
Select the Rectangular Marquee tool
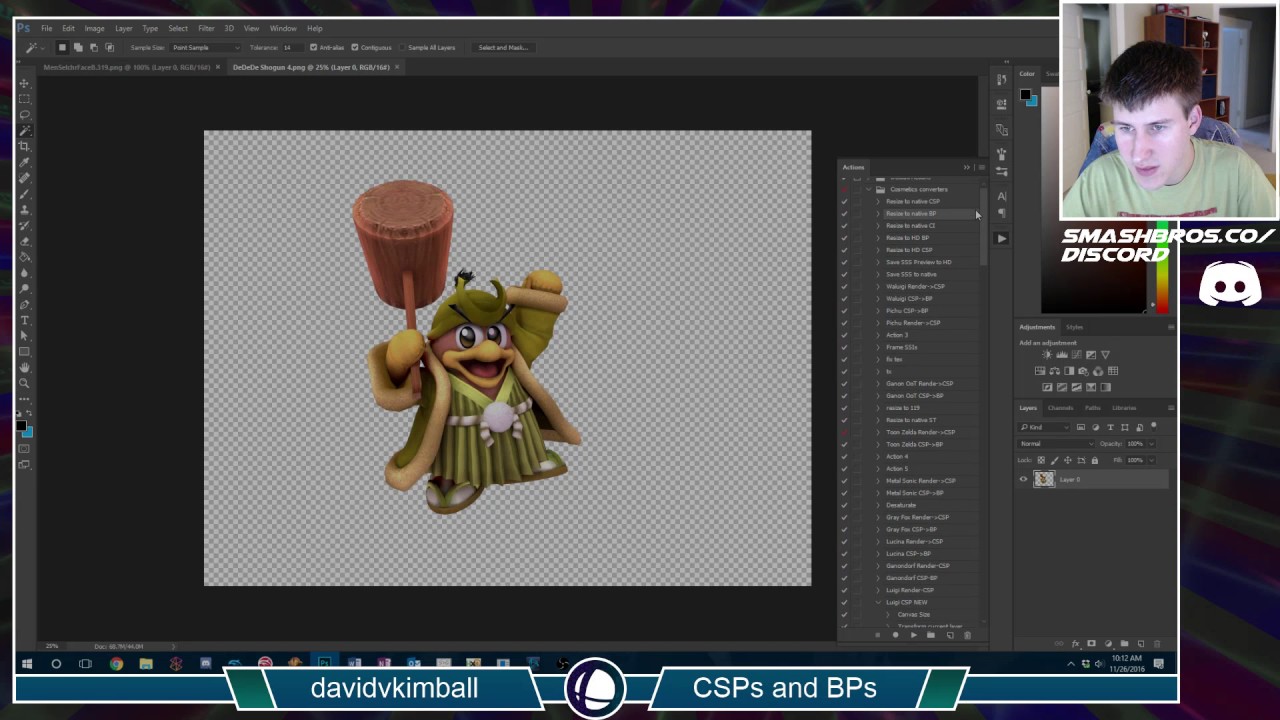coord(24,99)
